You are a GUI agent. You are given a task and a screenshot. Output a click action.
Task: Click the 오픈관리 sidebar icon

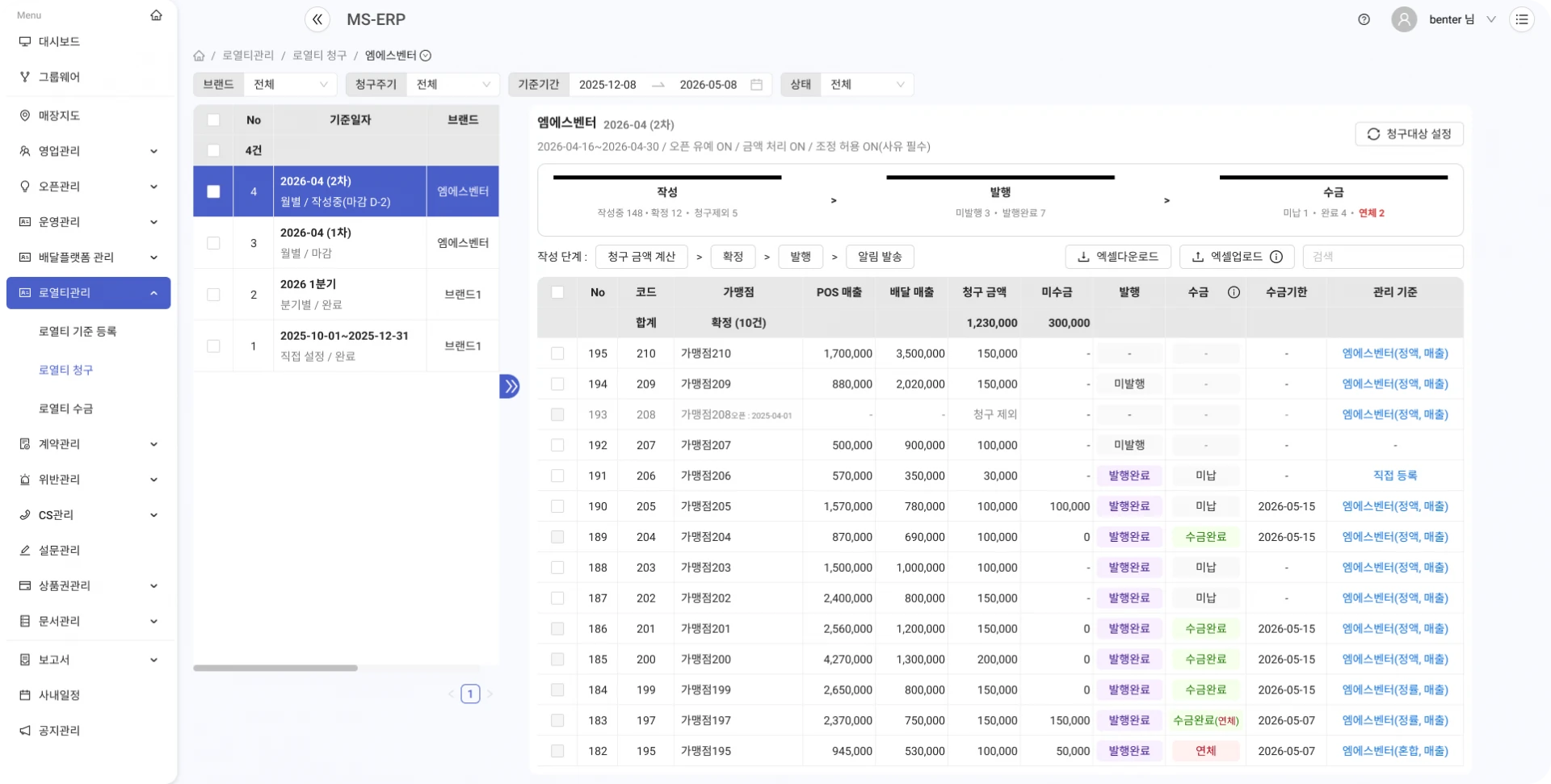point(25,187)
